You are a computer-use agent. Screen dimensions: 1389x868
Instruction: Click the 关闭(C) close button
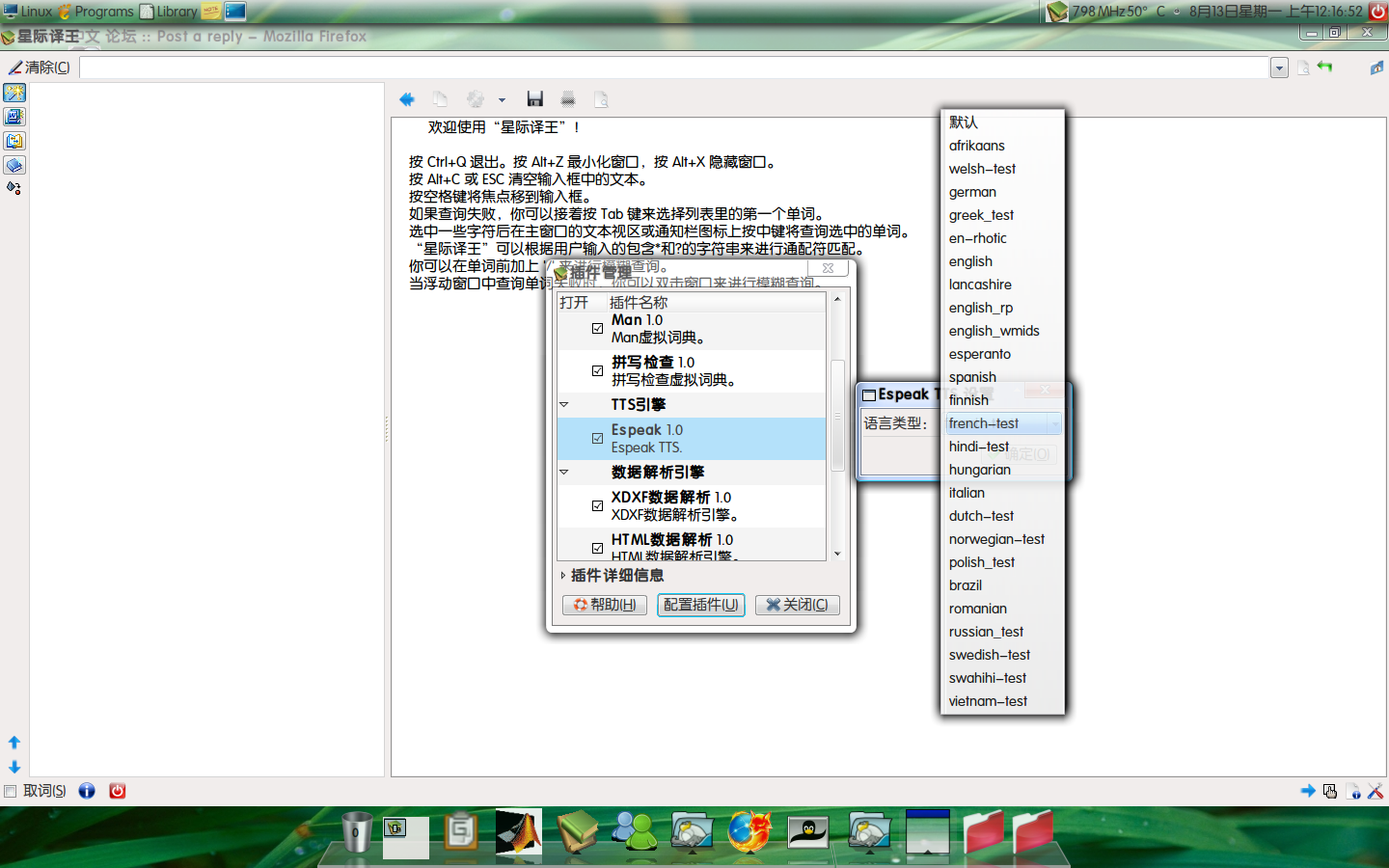point(798,605)
